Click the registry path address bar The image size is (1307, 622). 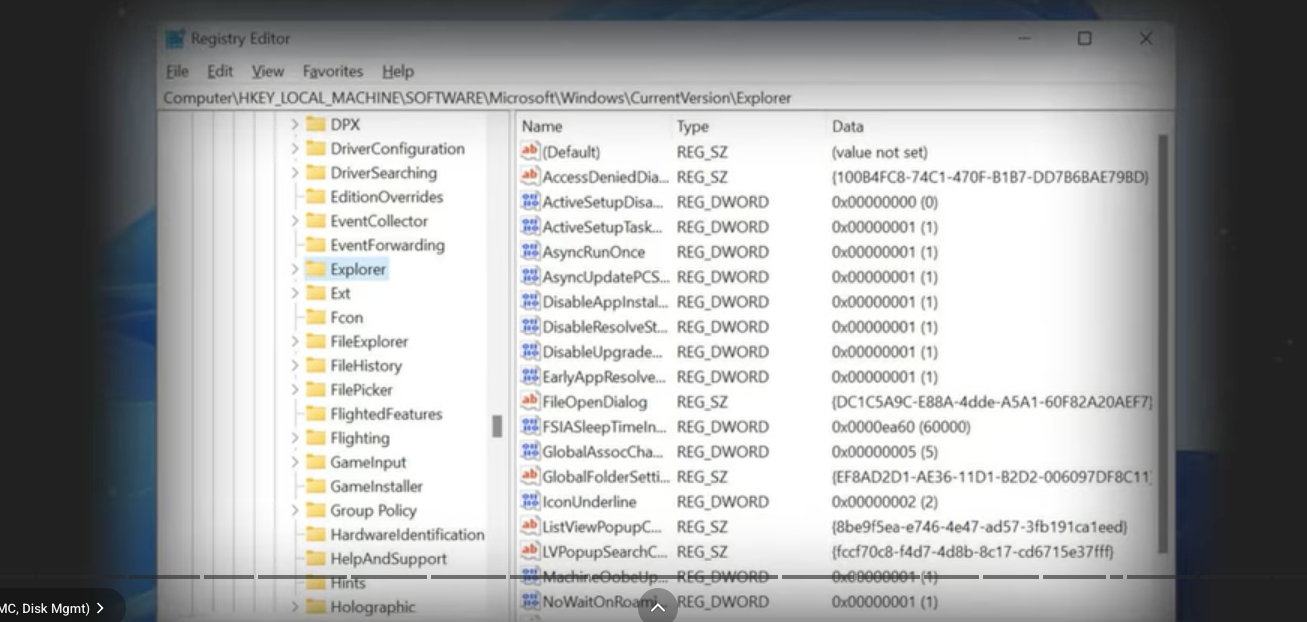(x=665, y=98)
